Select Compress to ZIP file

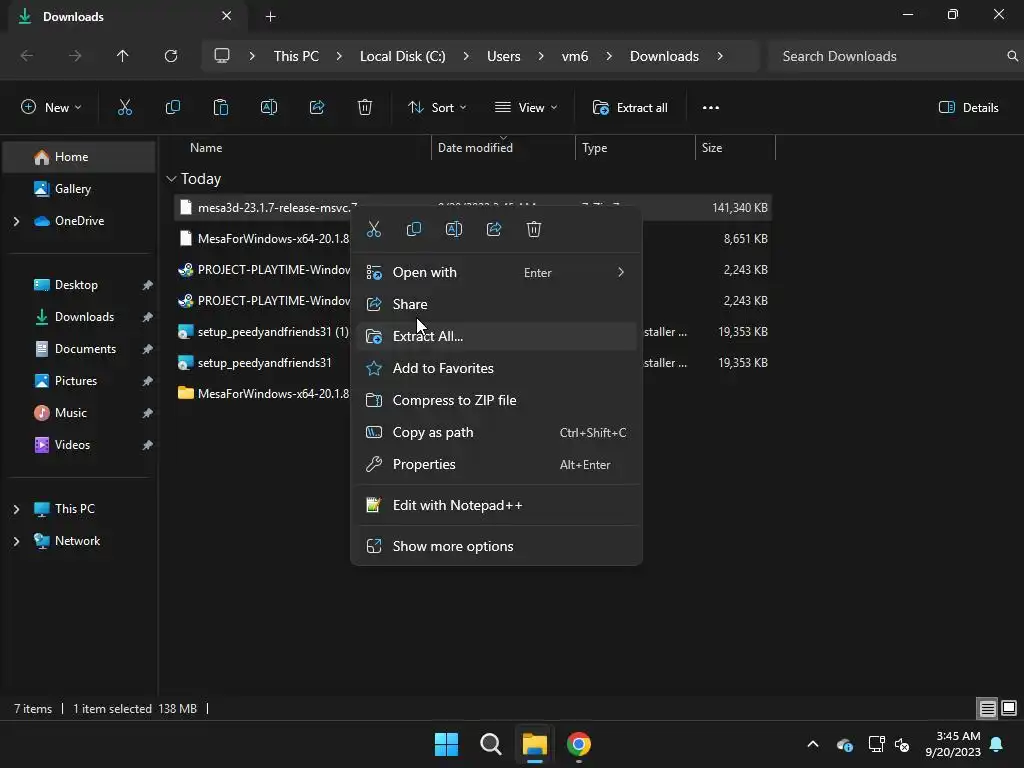[496, 400]
